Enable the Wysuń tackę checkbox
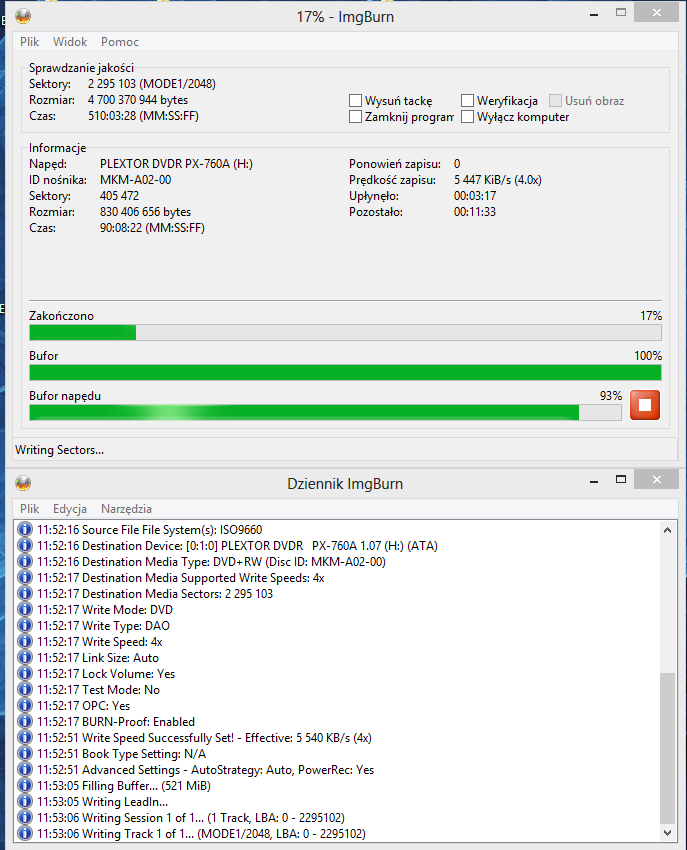This screenshot has height=850, width=687. tap(355, 101)
